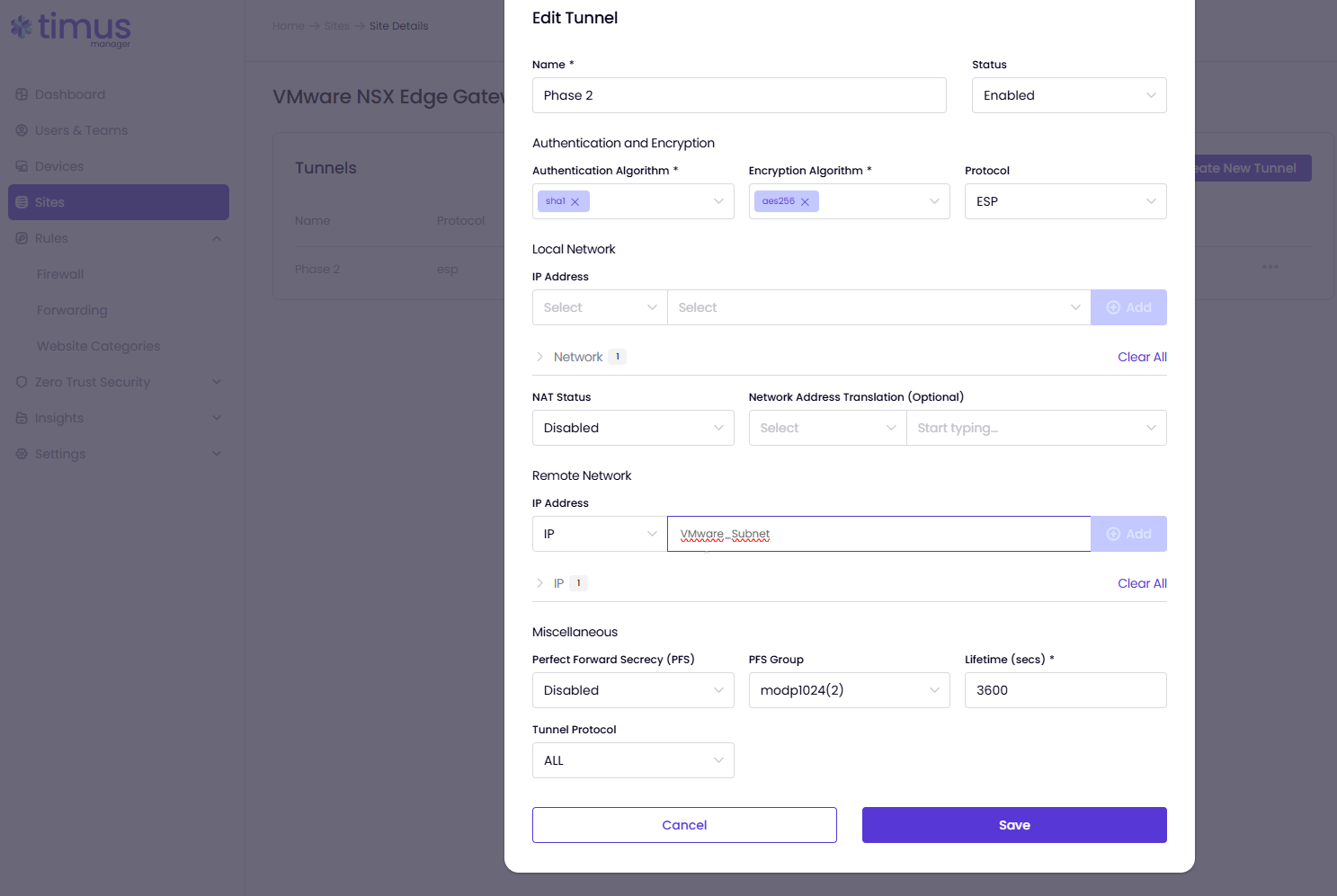The height and width of the screenshot is (896, 1337).
Task: Click Add button for Local Network
Action: [x=1128, y=307]
